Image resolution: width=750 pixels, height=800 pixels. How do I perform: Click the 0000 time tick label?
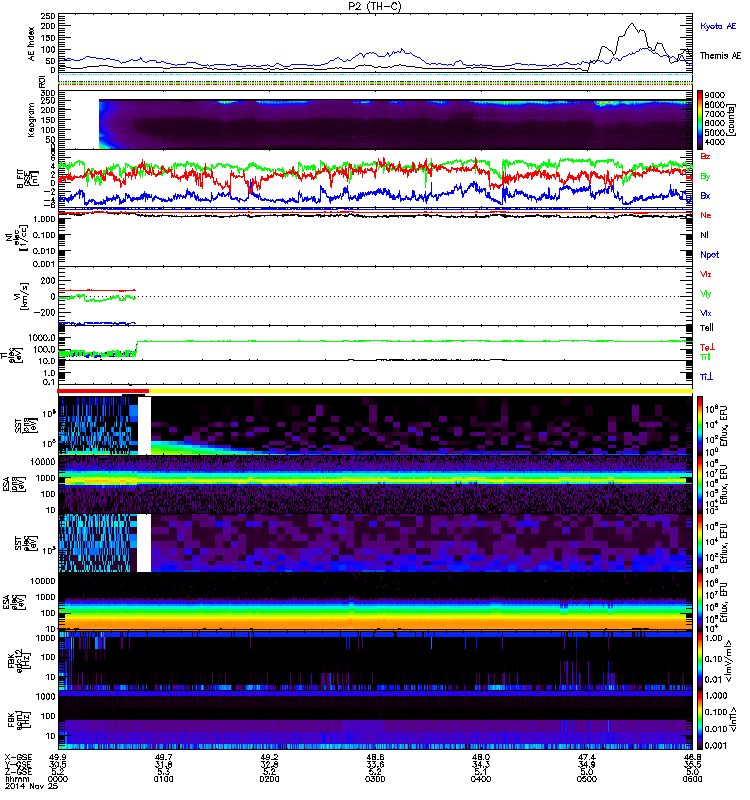click(x=58, y=779)
